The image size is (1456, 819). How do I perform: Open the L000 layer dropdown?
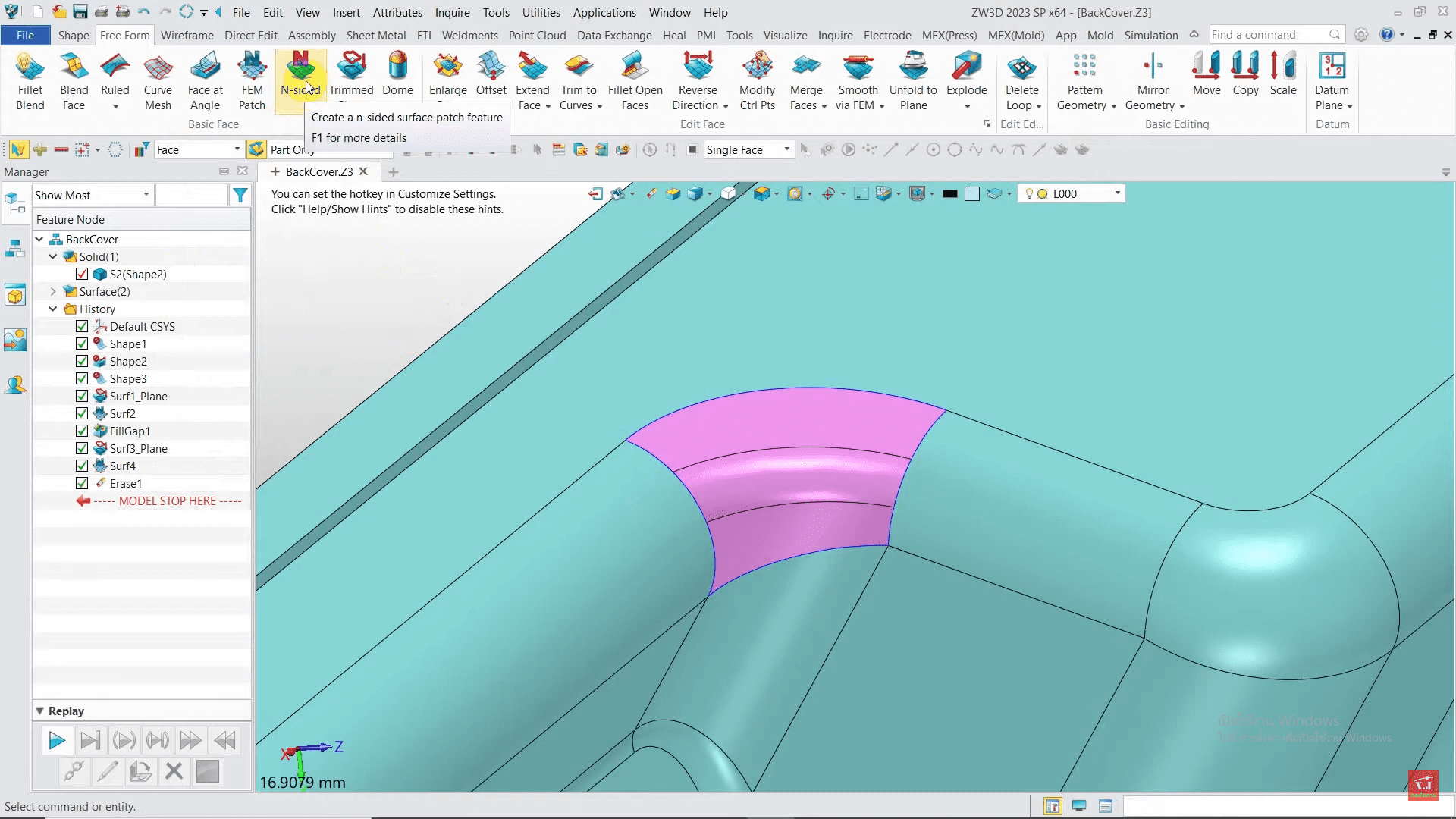tap(1116, 193)
